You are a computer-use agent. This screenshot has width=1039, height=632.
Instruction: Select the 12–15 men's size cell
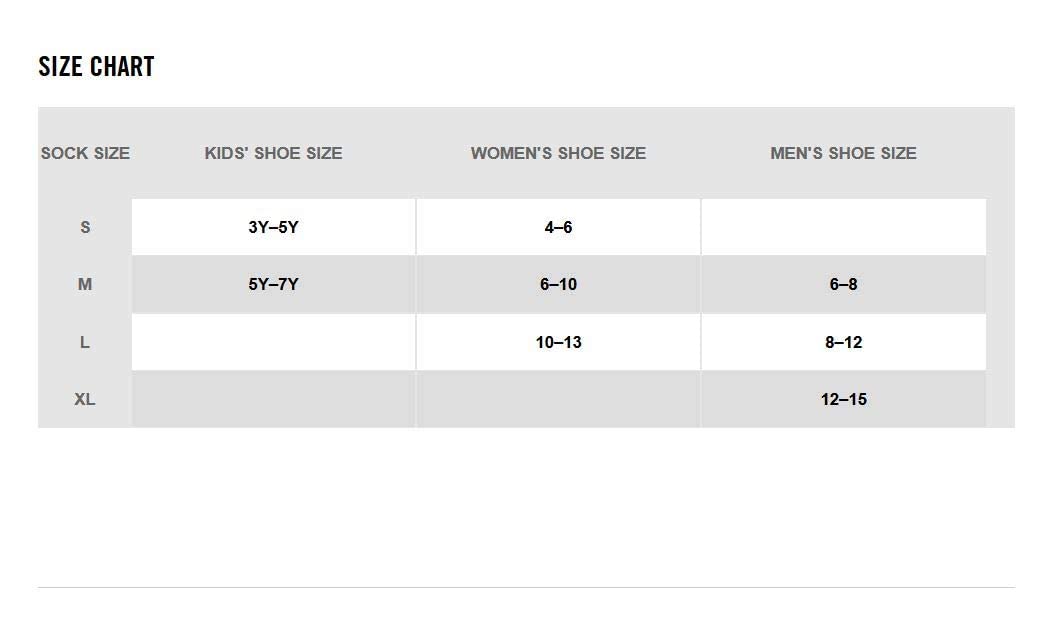tap(843, 399)
